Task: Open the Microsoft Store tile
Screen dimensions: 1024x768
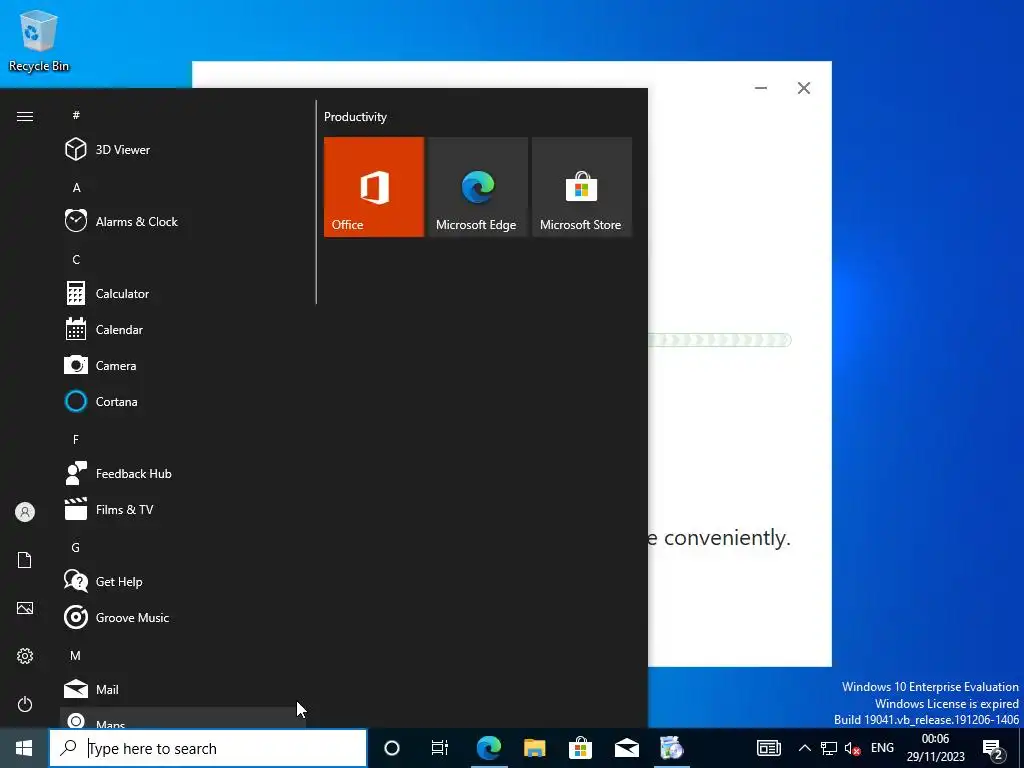Action: [582, 187]
